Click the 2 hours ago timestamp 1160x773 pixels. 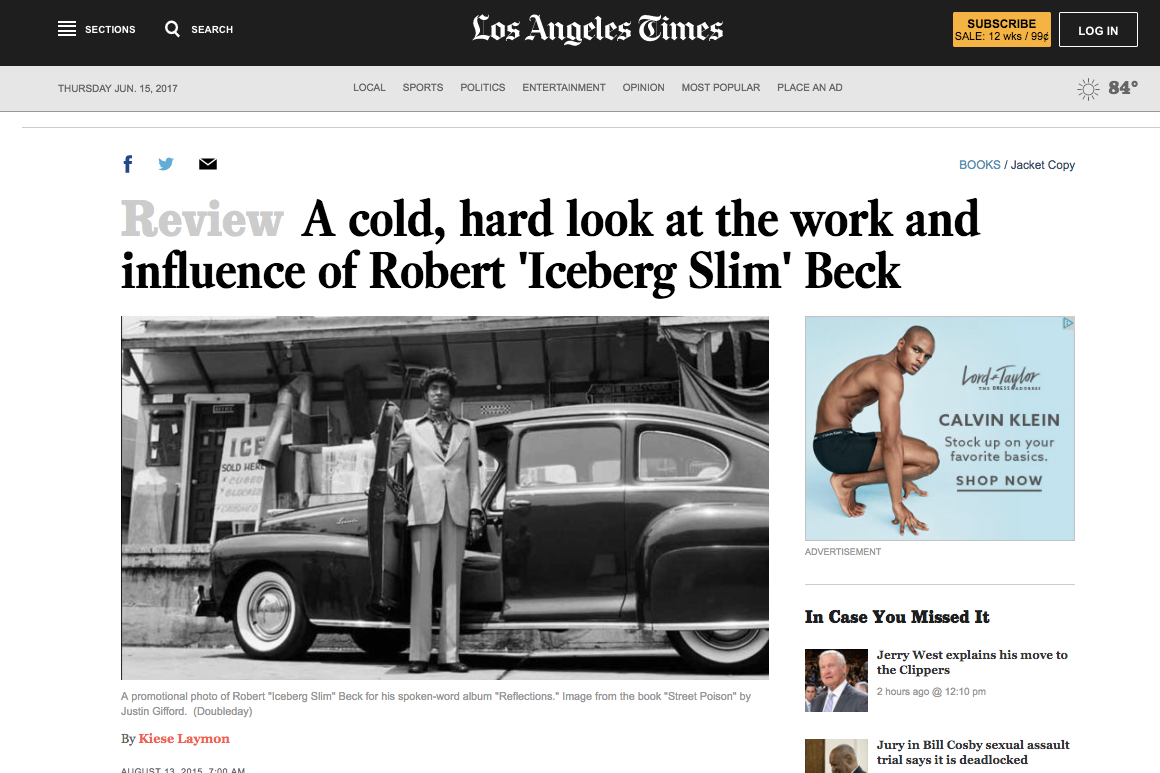(931, 692)
